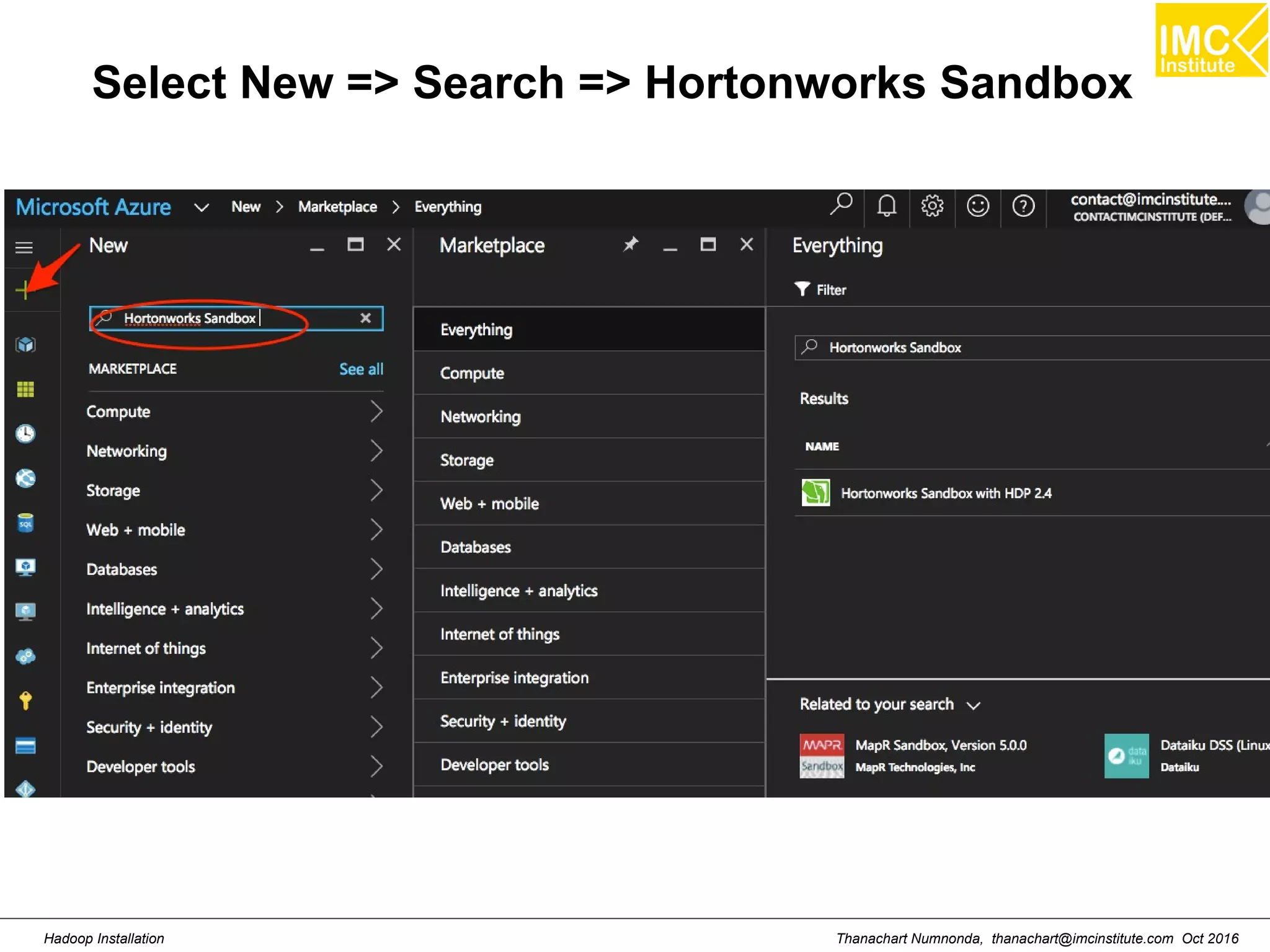Select Storage in the Marketplace list
Screen dimensions: 1270x952
589,460
